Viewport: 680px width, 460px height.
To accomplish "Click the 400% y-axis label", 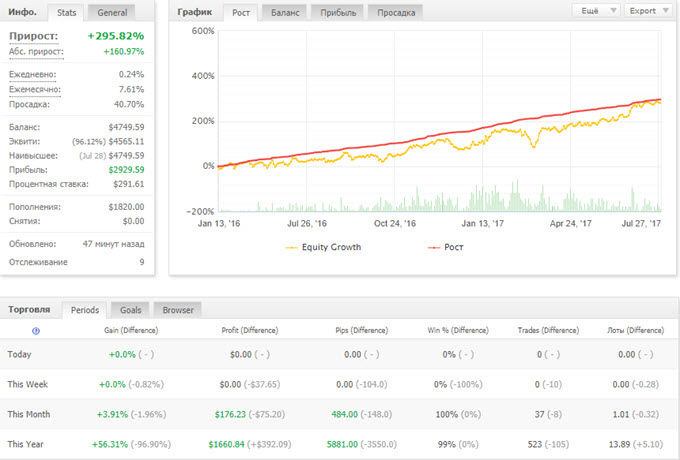I will [203, 76].
